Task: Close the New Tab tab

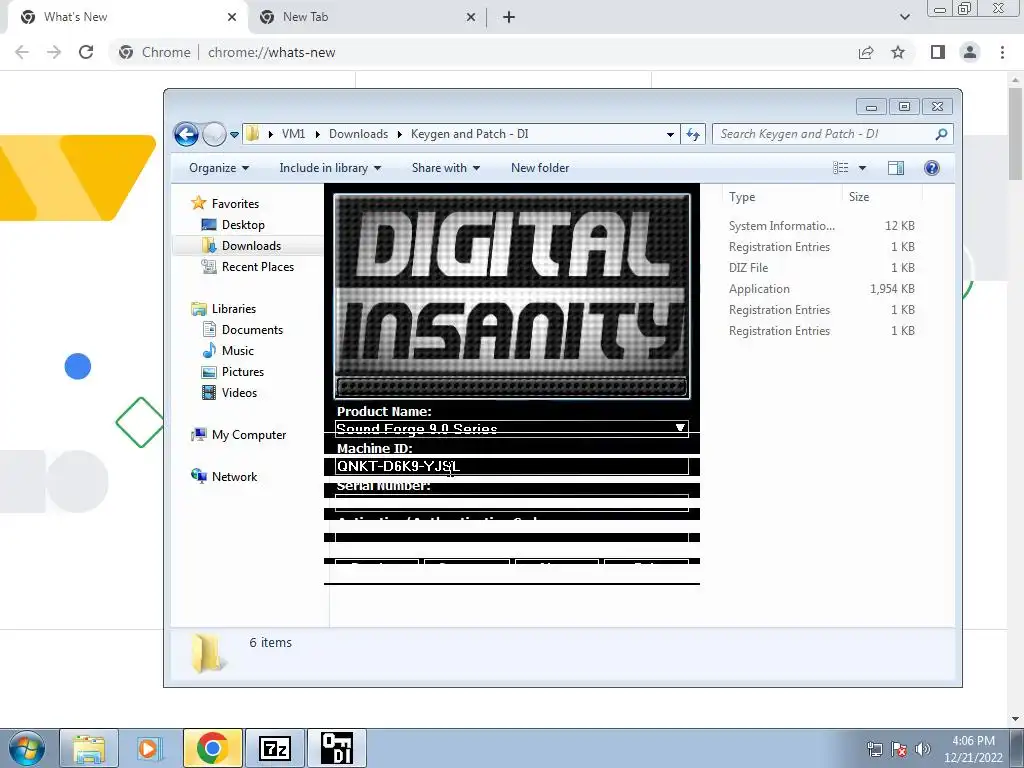Action: tap(471, 17)
